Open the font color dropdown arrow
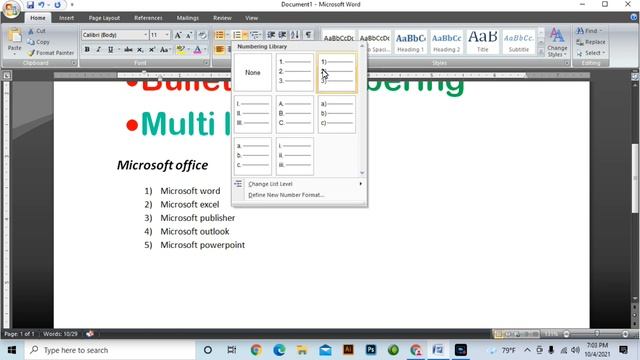The height and width of the screenshot is (360, 640). 205,49
